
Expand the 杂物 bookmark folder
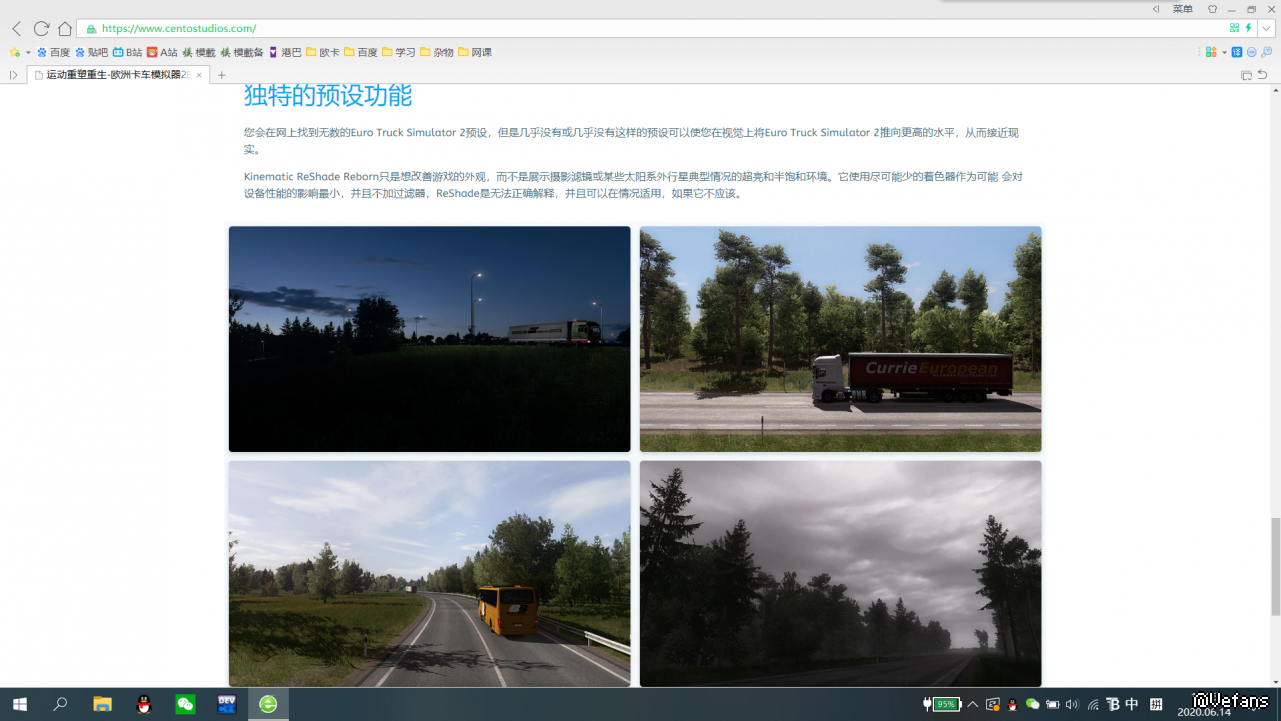437,52
